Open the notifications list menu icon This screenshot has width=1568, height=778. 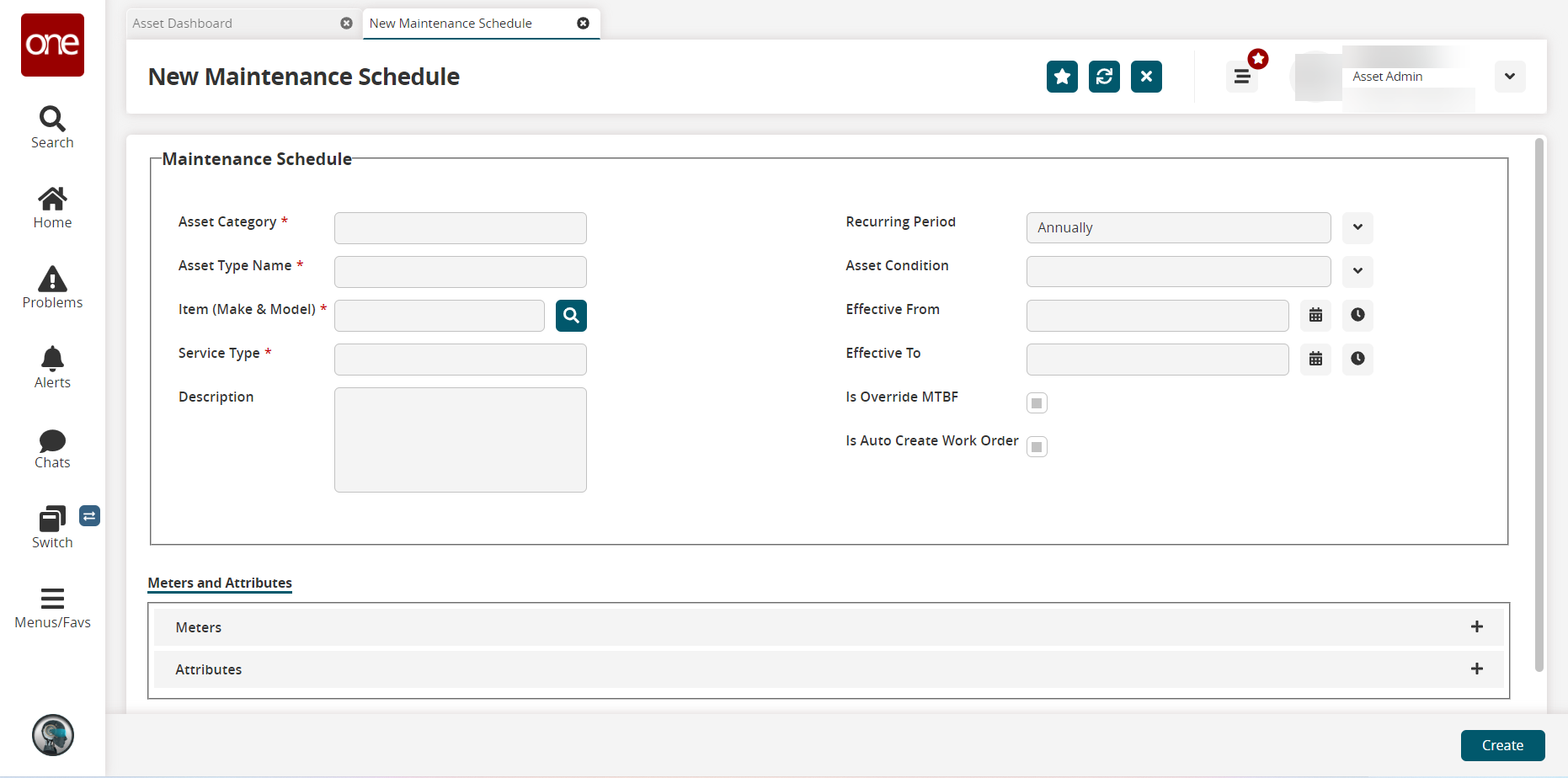(x=1242, y=77)
